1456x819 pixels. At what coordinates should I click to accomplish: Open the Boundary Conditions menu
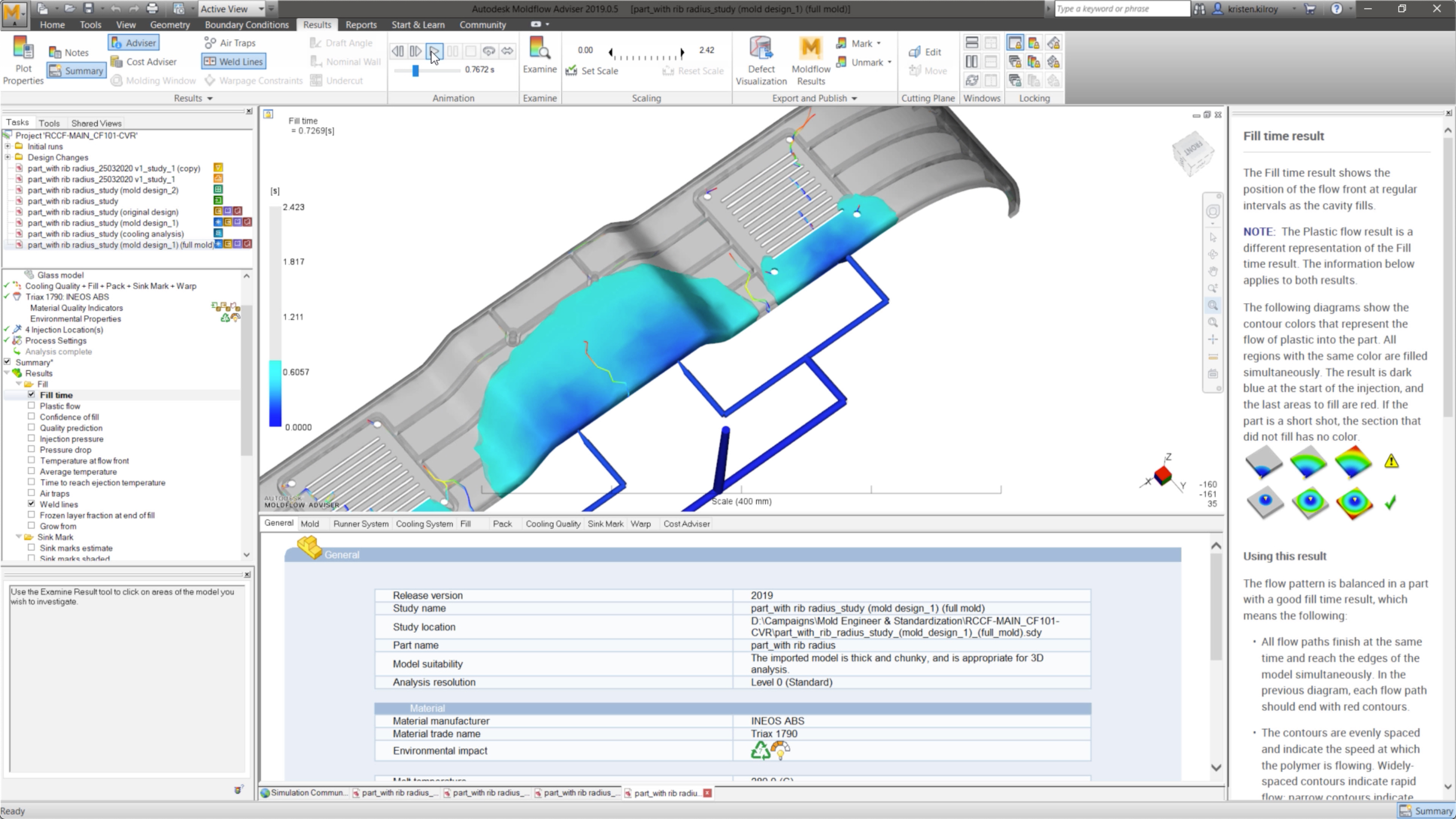pyautogui.click(x=246, y=24)
